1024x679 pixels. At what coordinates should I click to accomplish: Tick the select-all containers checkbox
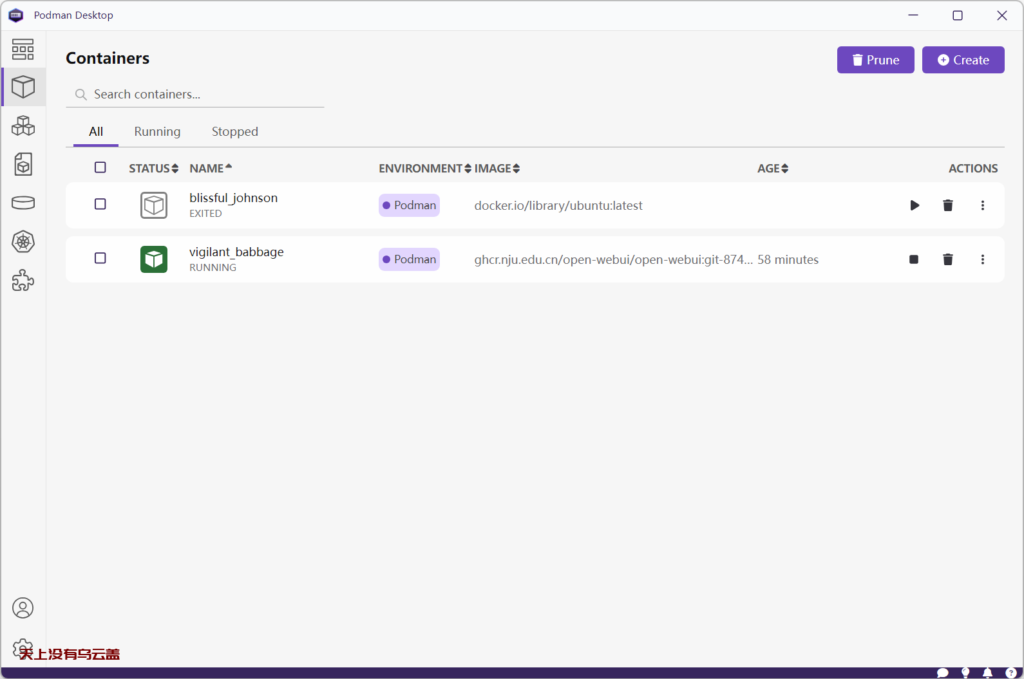coord(100,167)
